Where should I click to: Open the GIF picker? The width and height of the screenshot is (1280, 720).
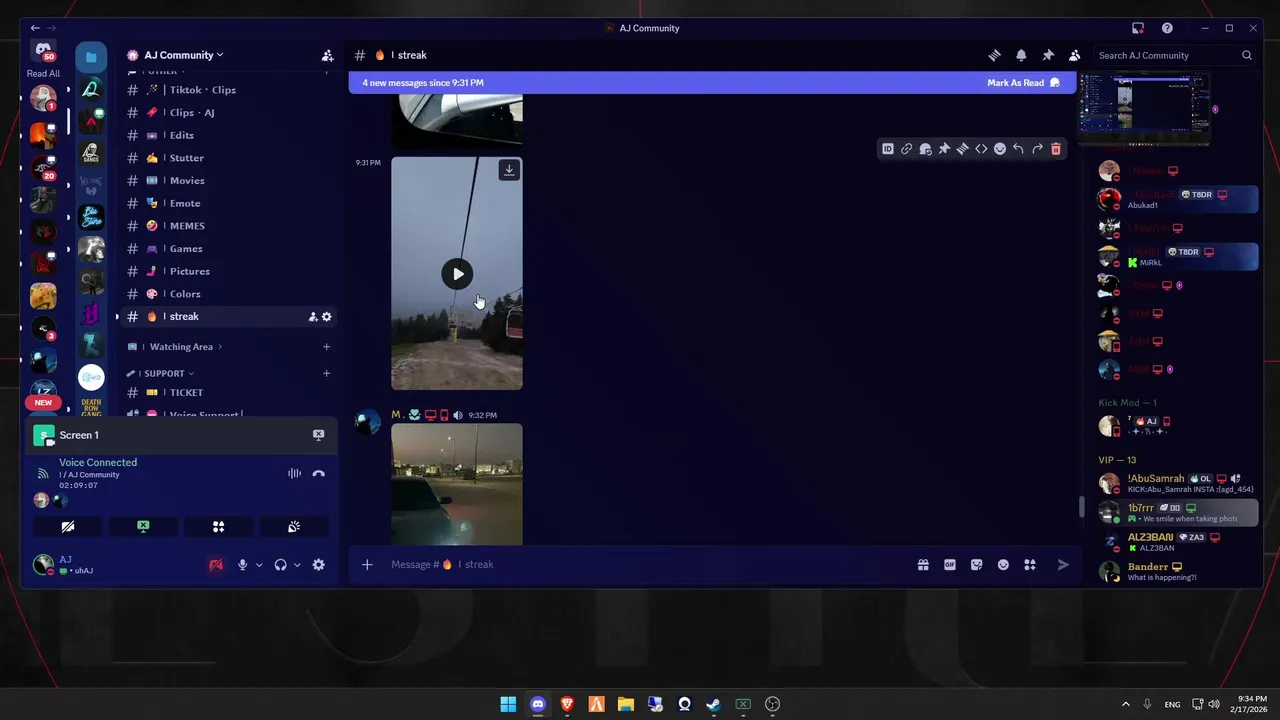click(950, 565)
